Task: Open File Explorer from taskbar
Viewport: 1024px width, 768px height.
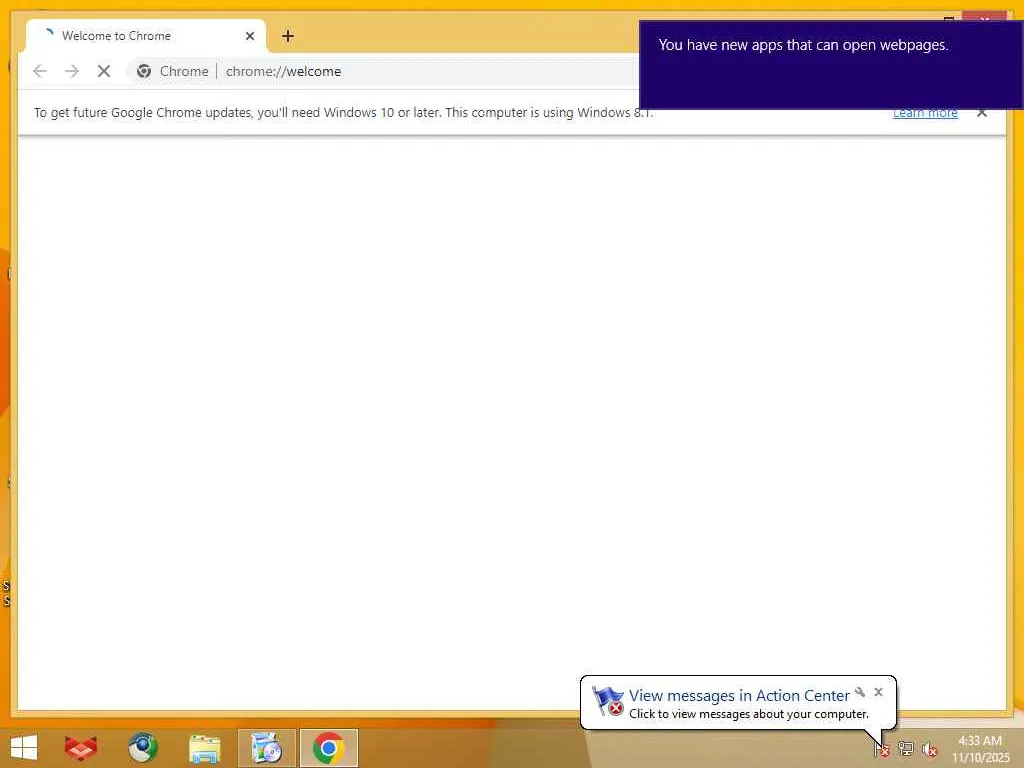Action: 204,748
